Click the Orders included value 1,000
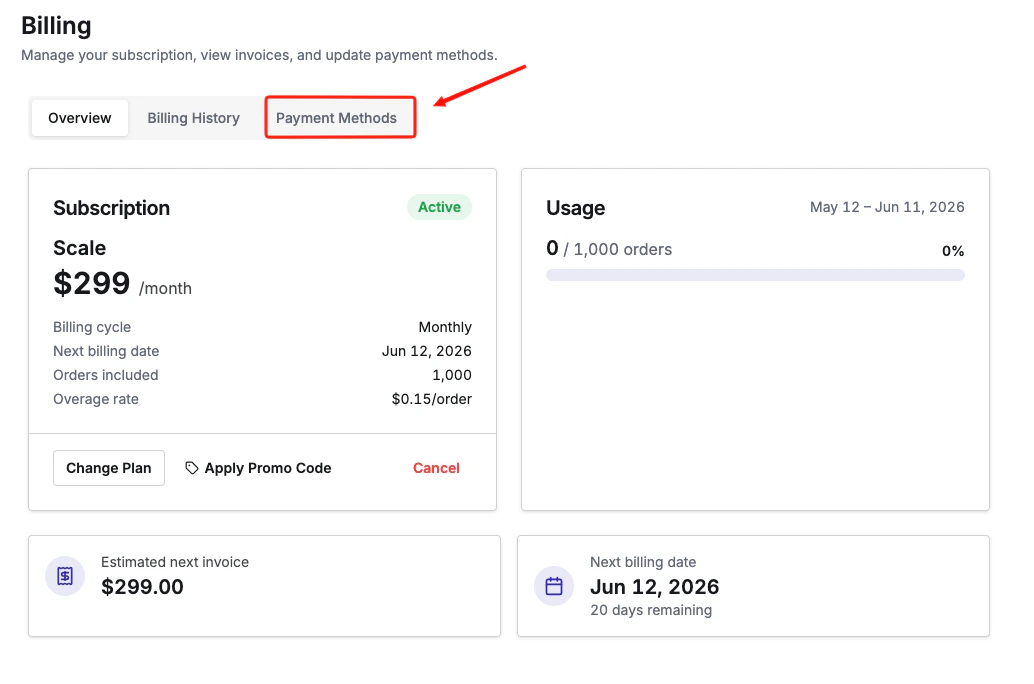The width and height of the screenshot is (1034, 684). 452,375
